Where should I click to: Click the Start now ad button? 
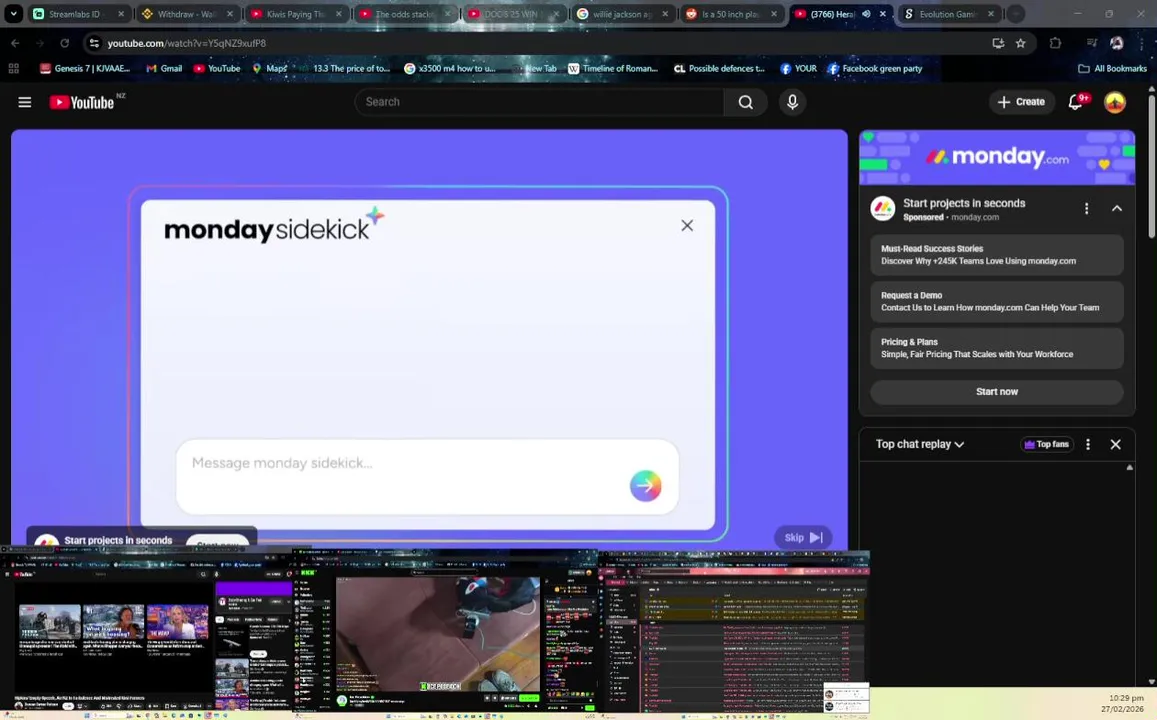pos(997,392)
